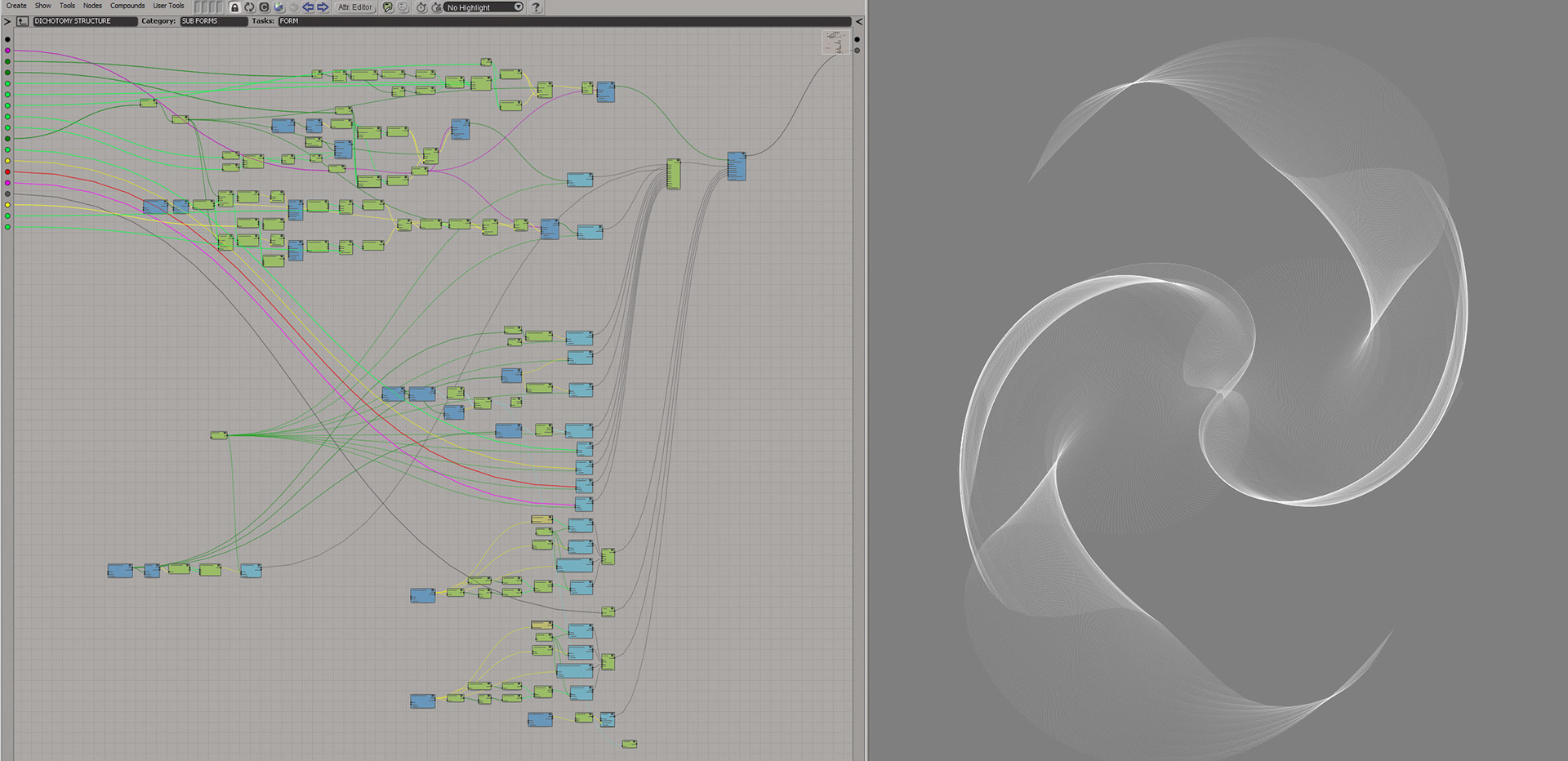Go back with the left blue arrow
Screen dimensions: 1568x761
coord(309,7)
